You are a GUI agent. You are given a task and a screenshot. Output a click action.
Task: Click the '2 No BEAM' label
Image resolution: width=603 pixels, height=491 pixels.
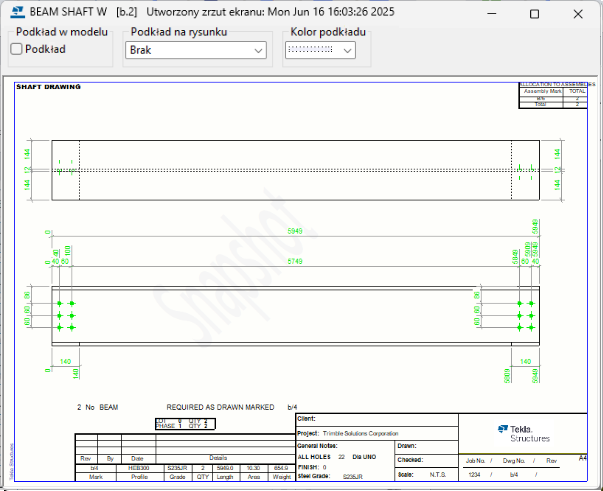(98, 407)
